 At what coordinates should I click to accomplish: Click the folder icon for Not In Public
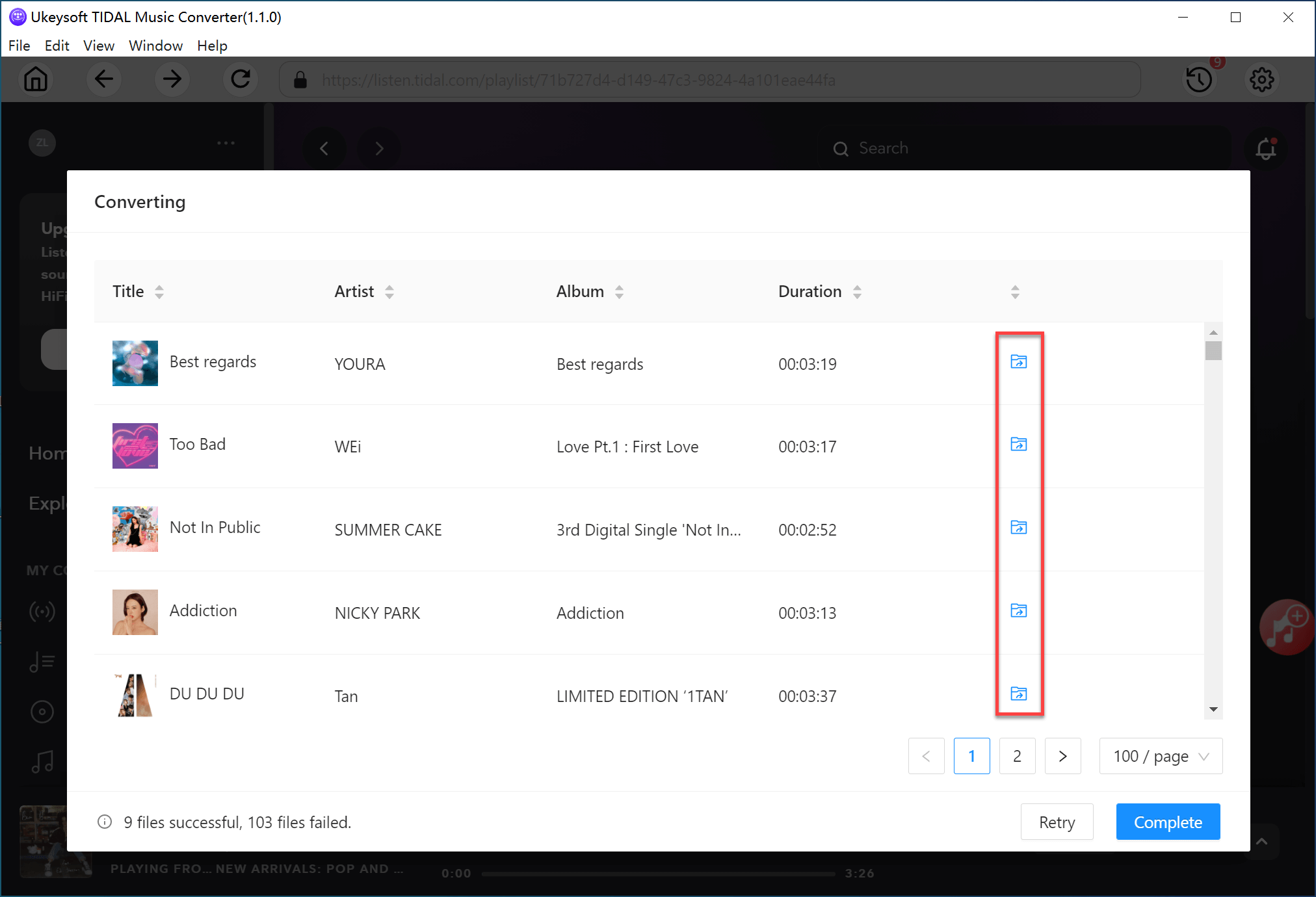pos(1019,528)
